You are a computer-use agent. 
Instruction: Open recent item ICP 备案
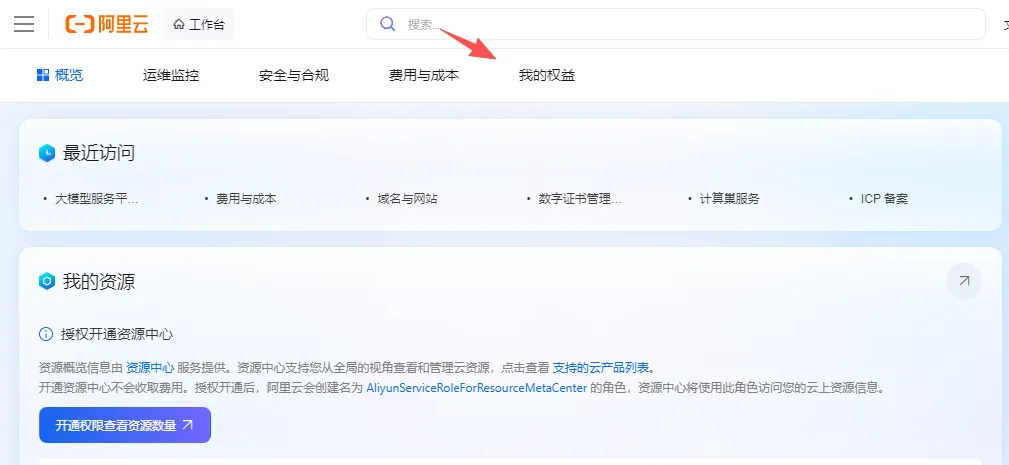[884, 199]
